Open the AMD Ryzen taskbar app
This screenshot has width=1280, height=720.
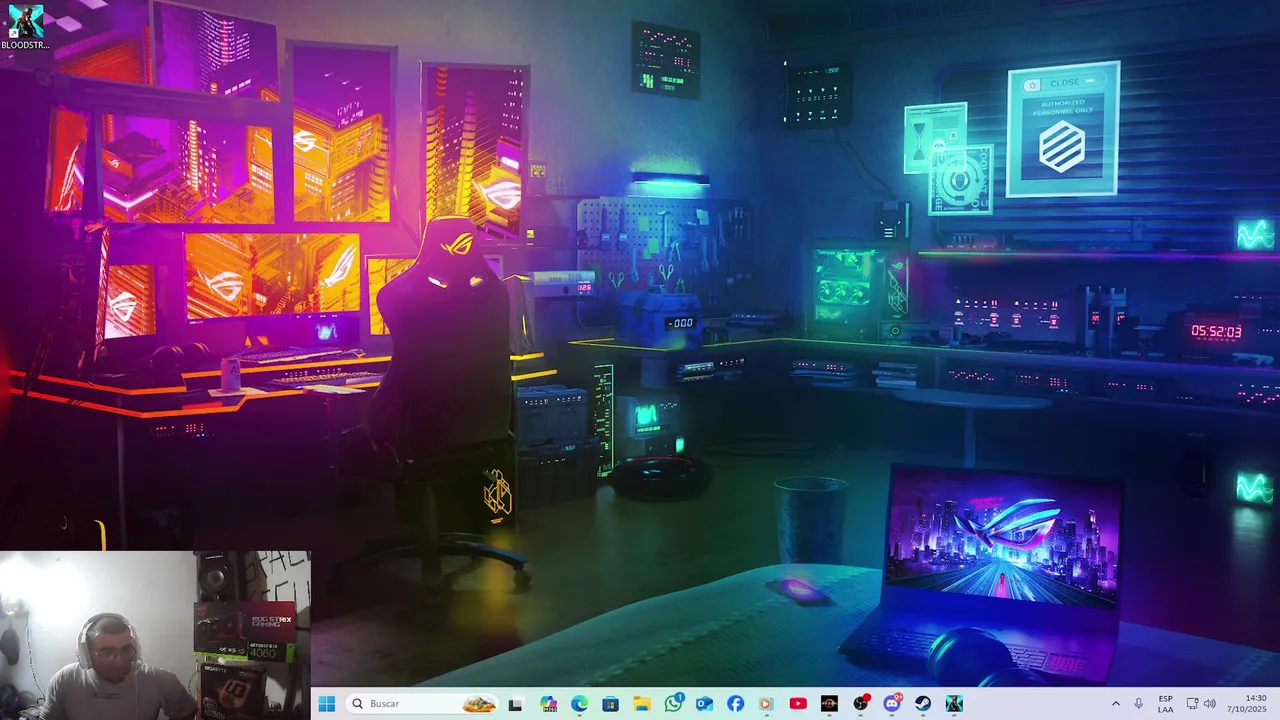[x=829, y=704]
